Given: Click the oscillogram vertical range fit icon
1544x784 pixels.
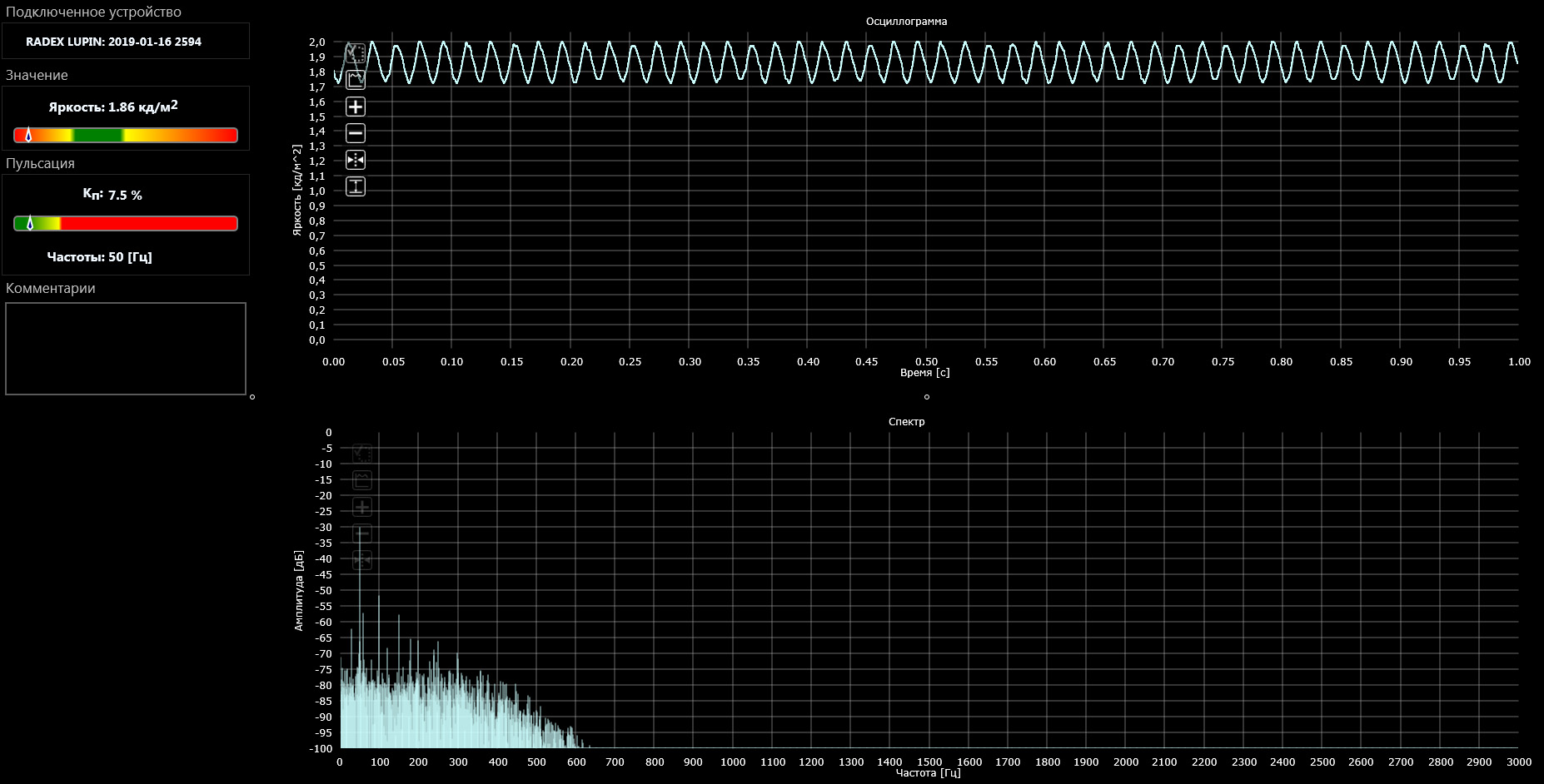Looking at the screenshot, I should 356,186.
